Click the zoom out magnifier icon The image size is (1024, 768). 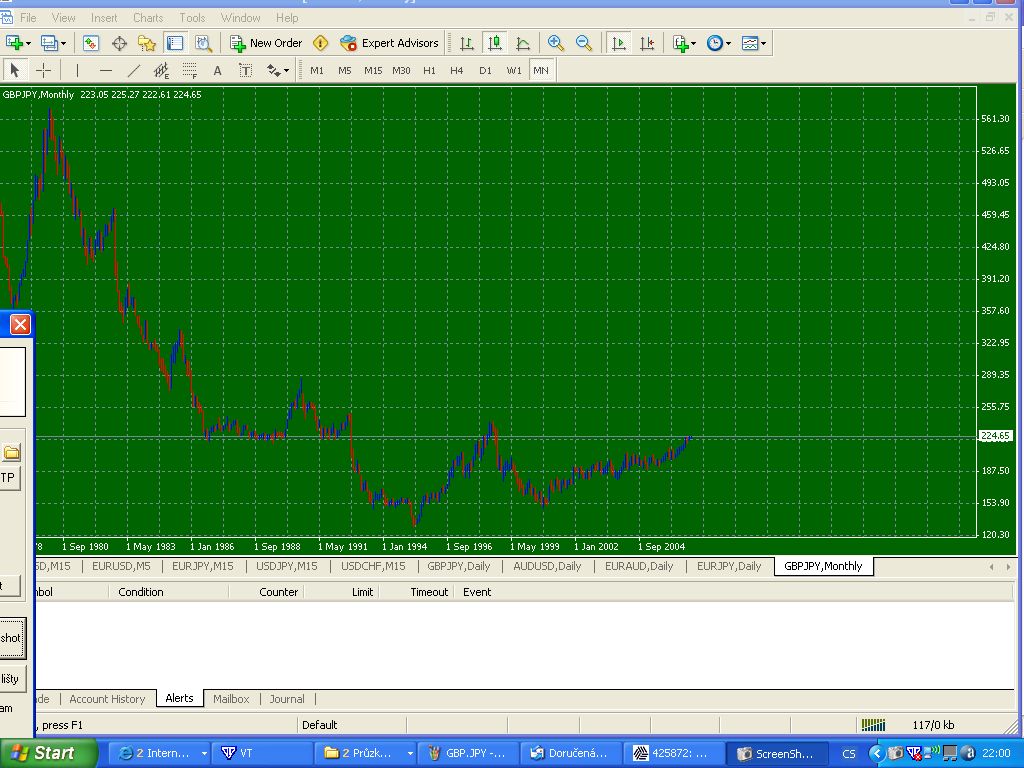[x=584, y=43]
